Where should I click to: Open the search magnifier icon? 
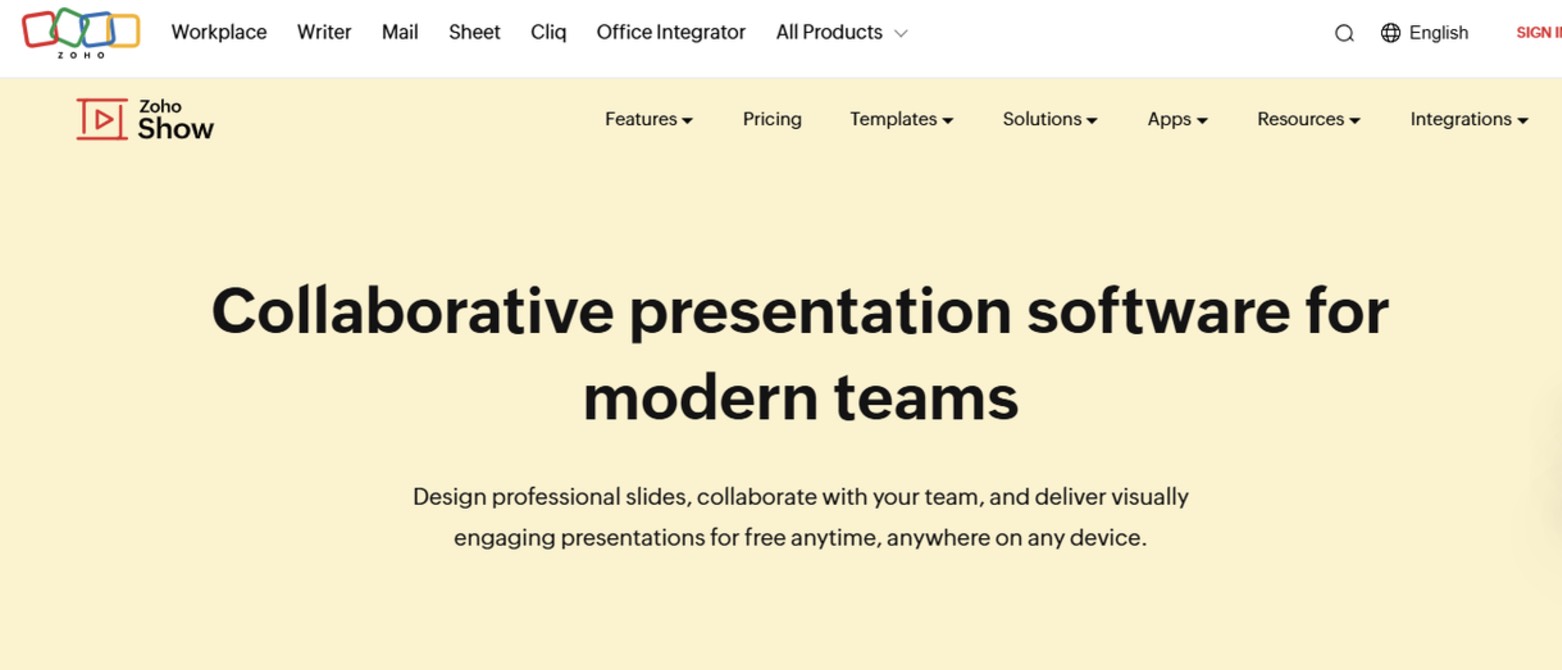(1344, 33)
